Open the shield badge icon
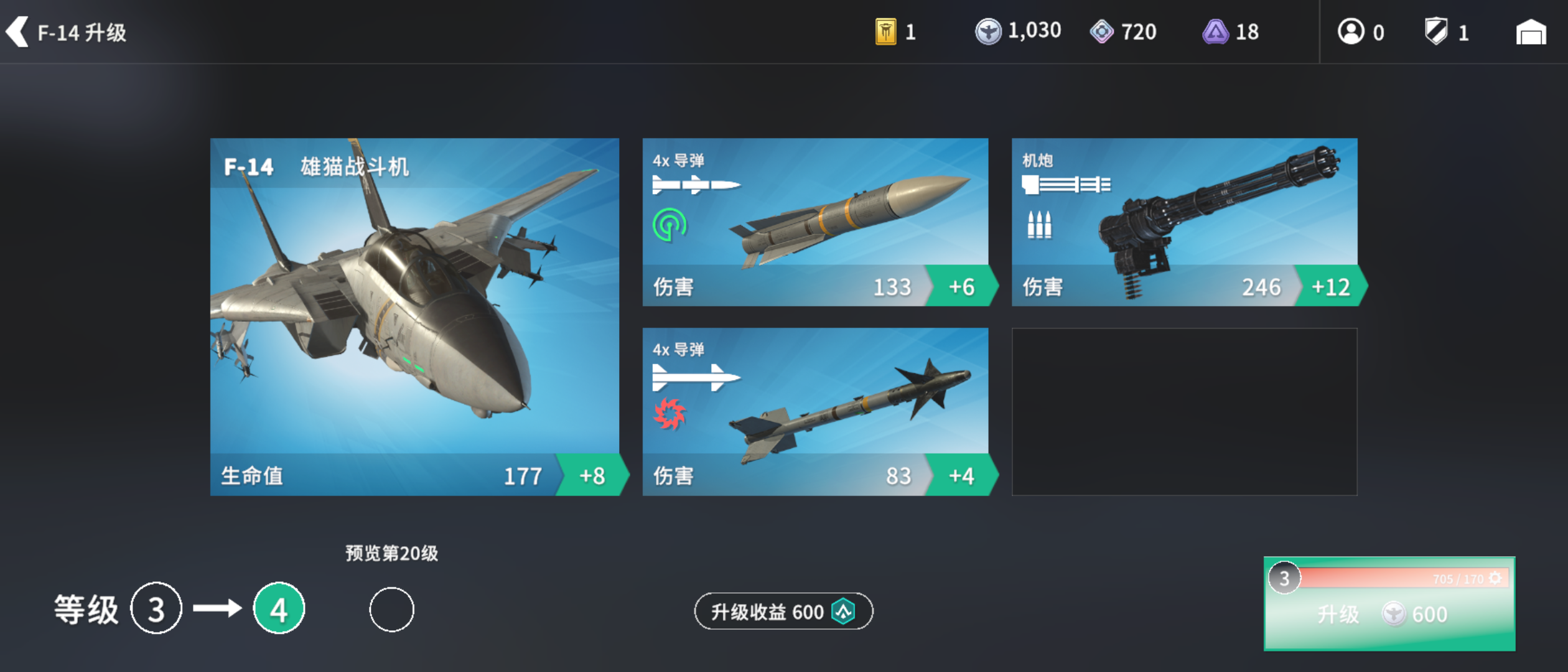Viewport: 1568px width, 672px height. coord(1436,32)
